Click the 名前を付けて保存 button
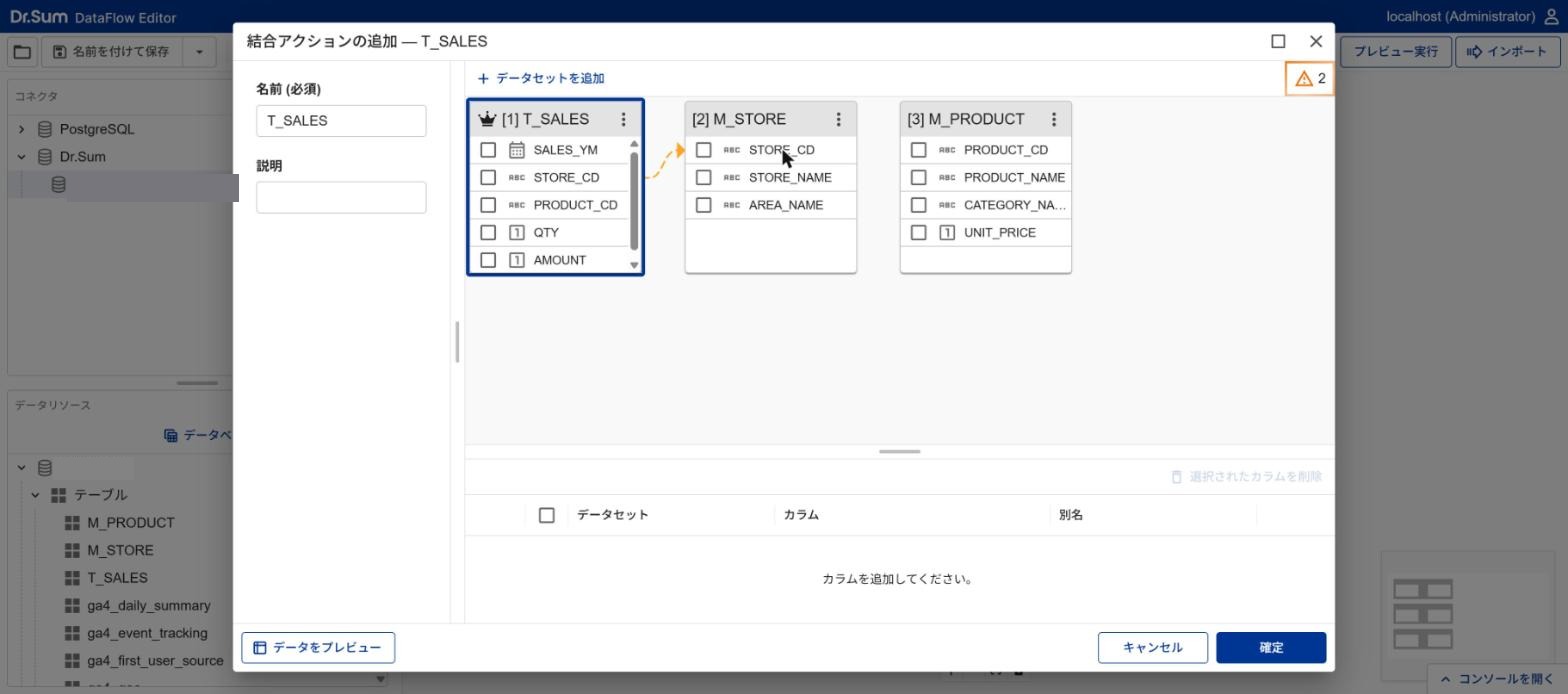The height and width of the screenshot is (694, 1568). point(112,52)
